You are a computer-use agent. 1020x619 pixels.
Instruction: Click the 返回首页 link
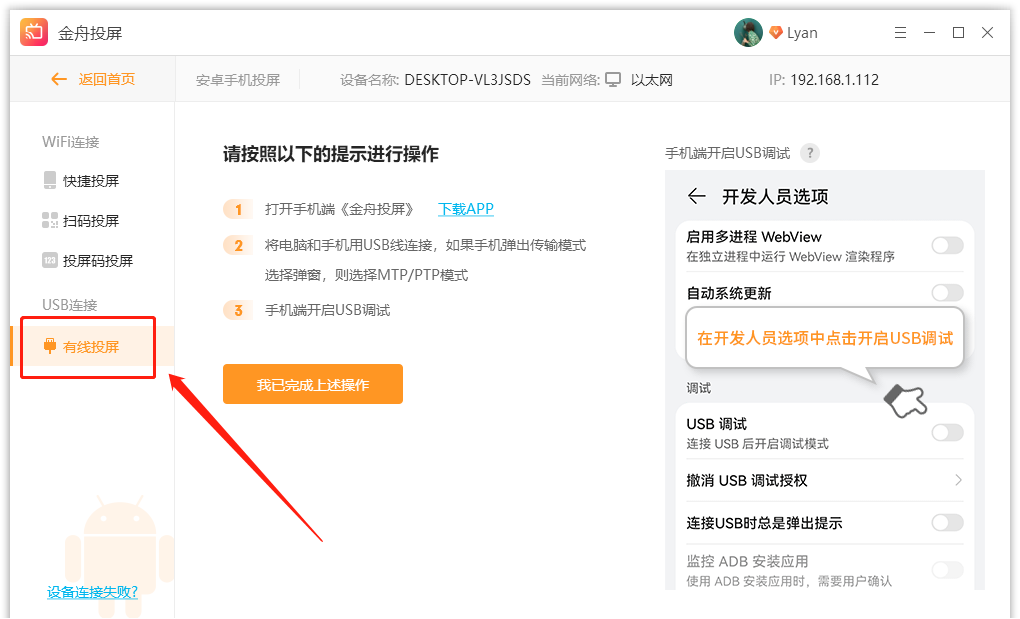point(107,79)
